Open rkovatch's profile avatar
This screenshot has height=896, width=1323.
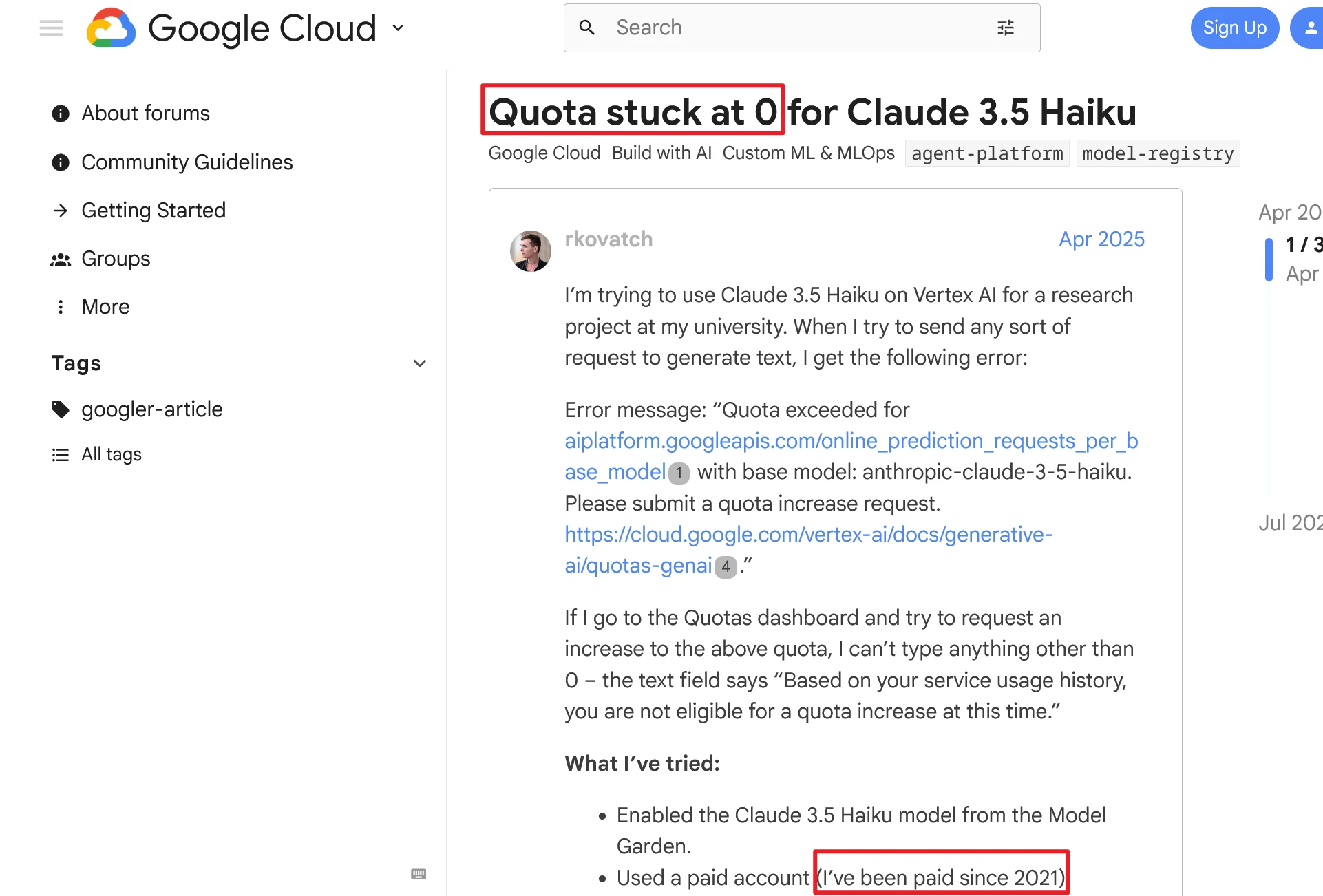click(530, 251)
